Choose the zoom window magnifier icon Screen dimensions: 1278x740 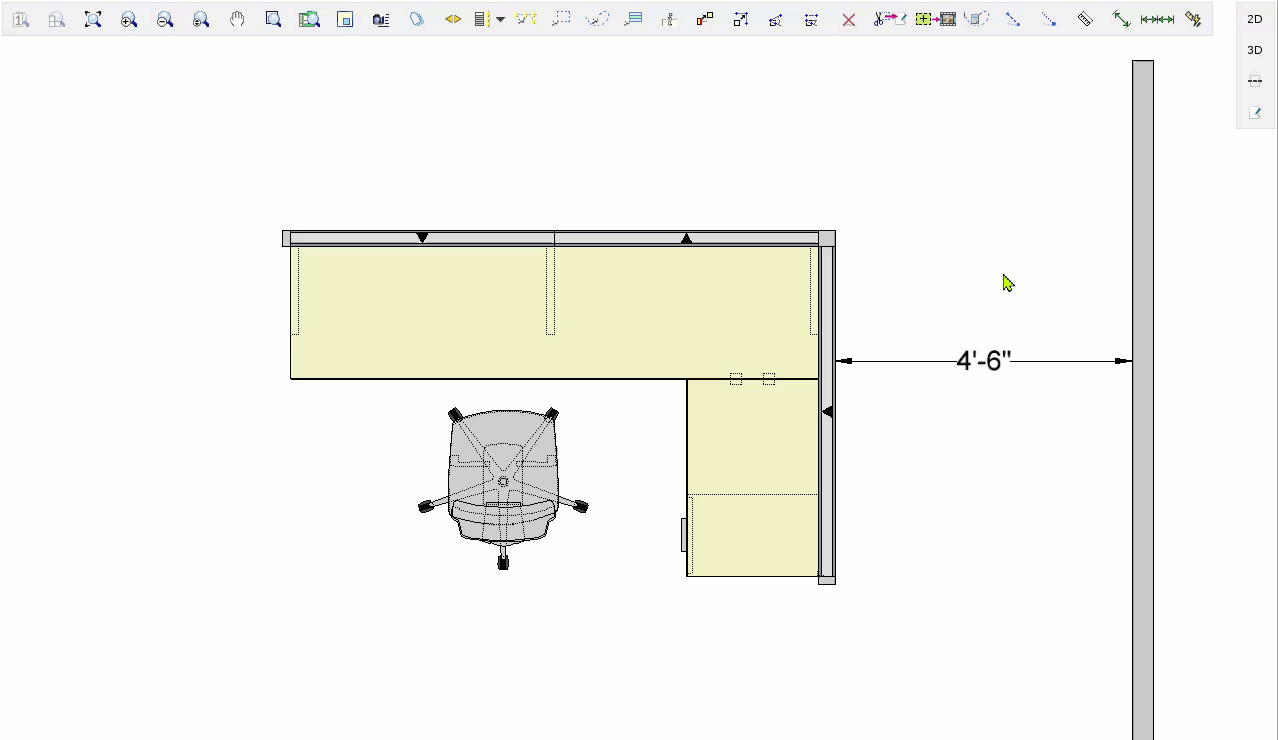273,19
